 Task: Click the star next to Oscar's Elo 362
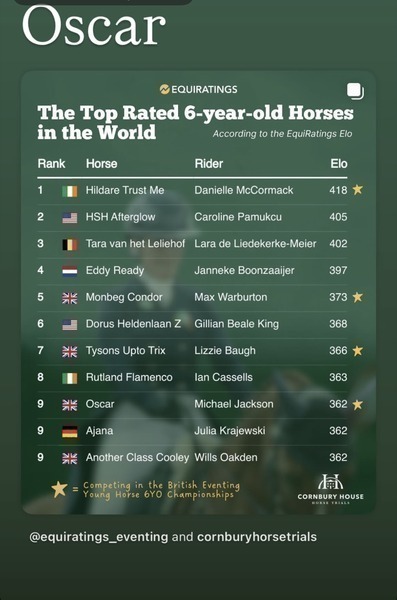pos(358,404)
